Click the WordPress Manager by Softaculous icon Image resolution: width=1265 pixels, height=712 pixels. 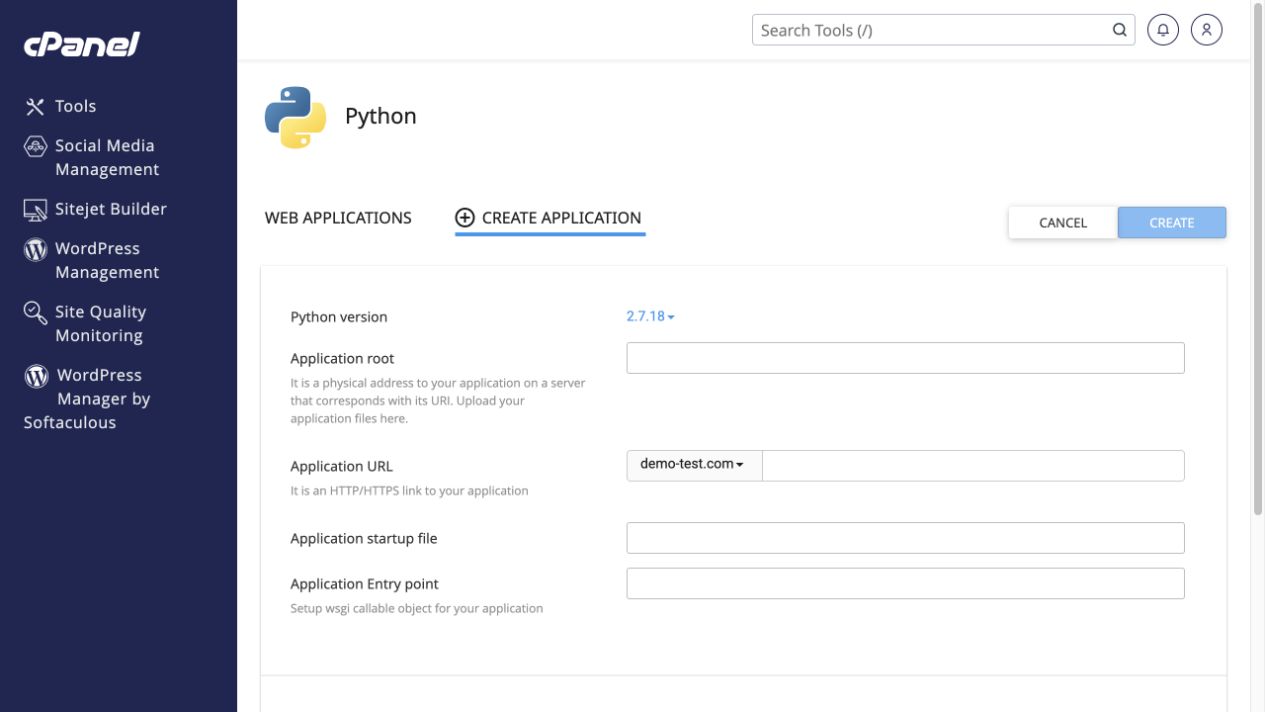(x=36, y=376)
